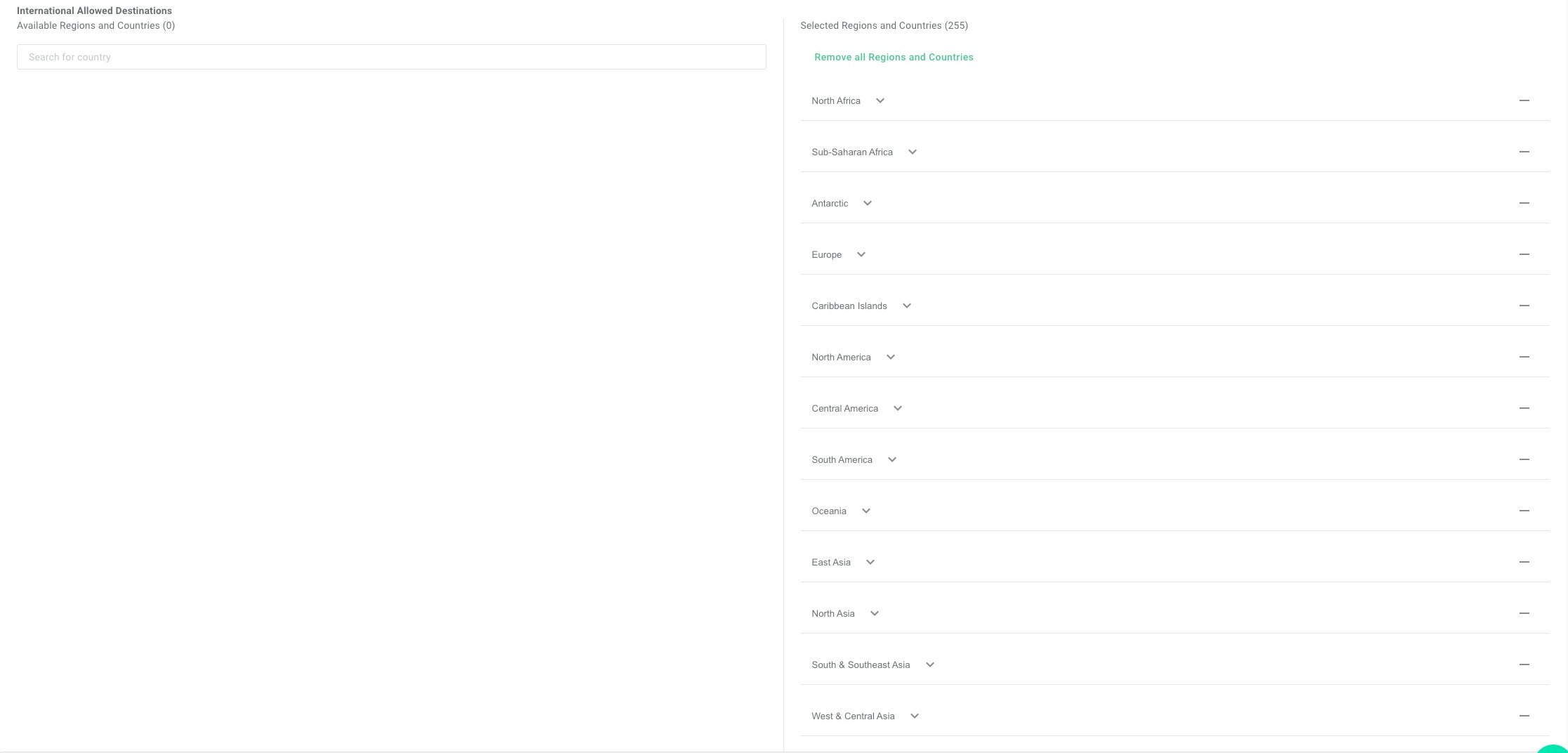Screen dimensions: 1568x753
Task: Expand South America chevron
Action: [x=891, y=459]
